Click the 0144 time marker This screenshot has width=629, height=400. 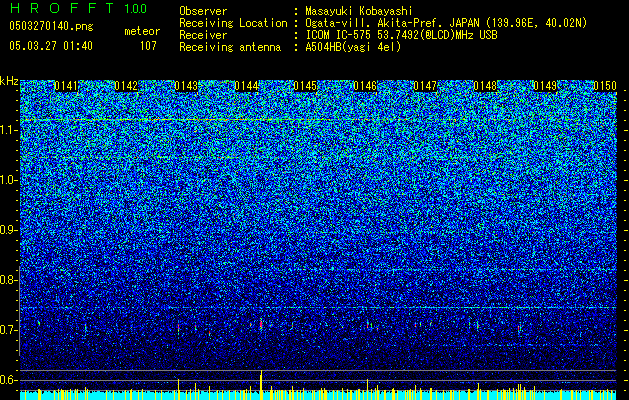point(246,86)
